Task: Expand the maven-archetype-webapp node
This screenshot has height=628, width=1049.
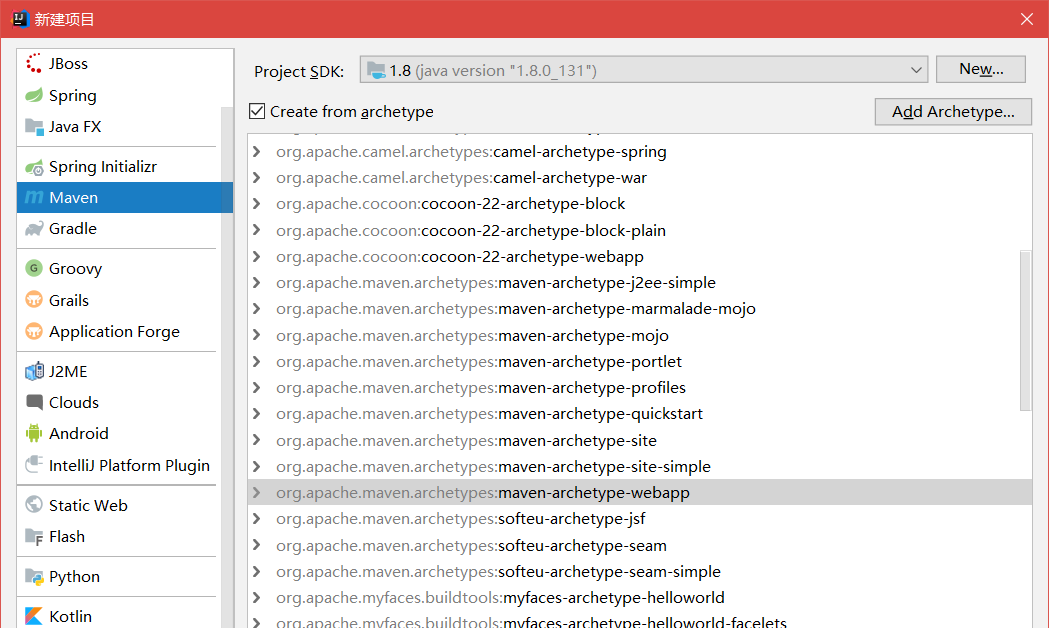Action: point(257,493)
